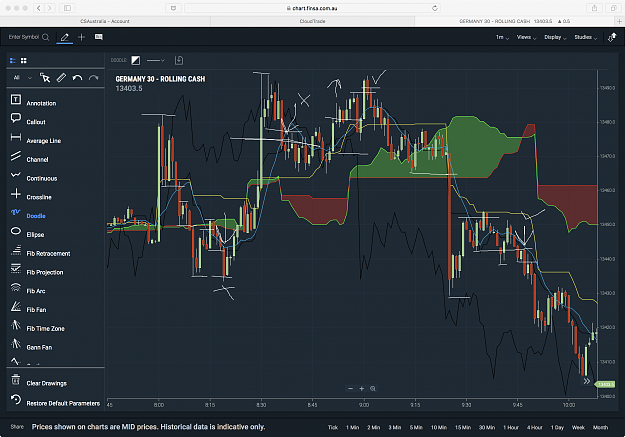The image size is (625, 437).
Task: Open the All tools filter dropdown
Action: (x=22, y=78)
